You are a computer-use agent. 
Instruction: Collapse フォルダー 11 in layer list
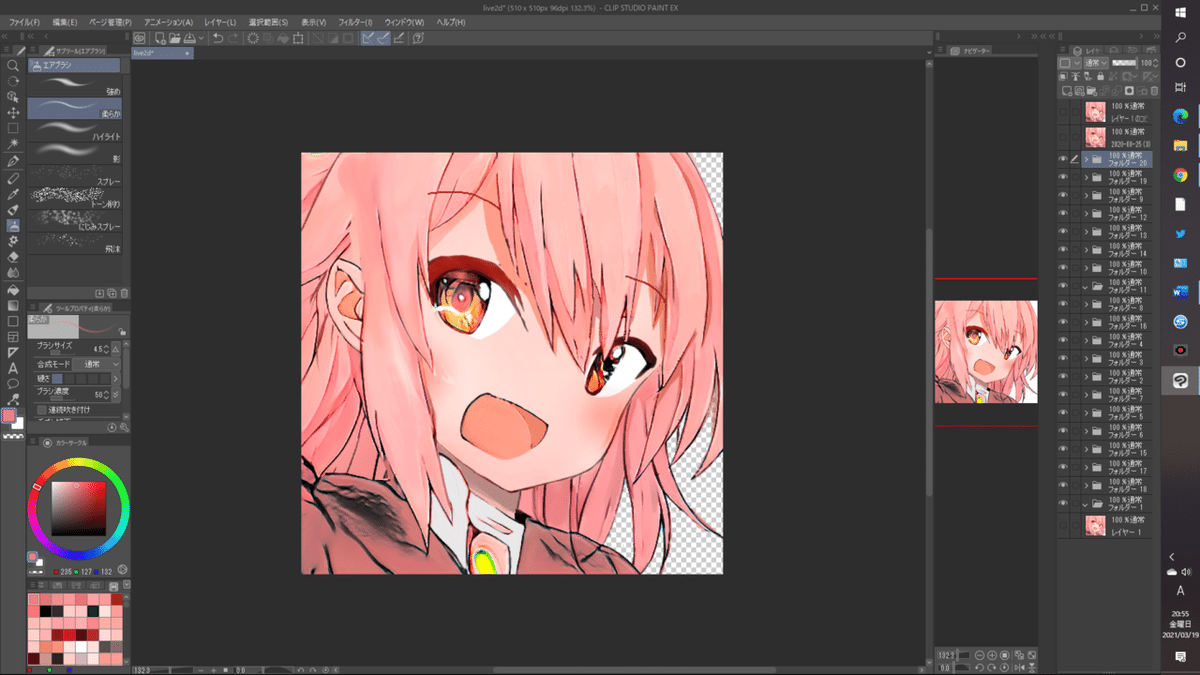[1086, 286]
